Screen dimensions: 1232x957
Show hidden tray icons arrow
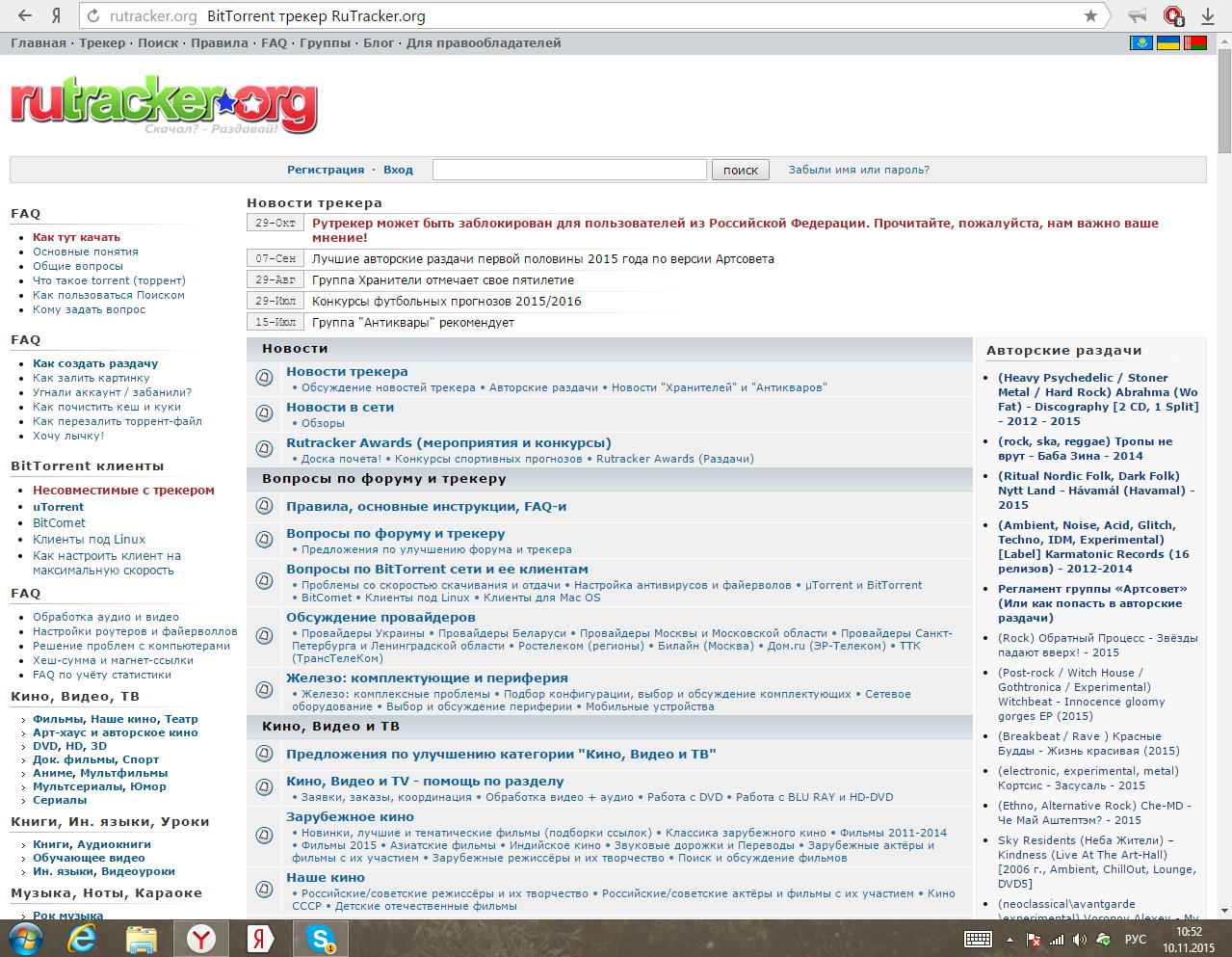click(1009, 940)
